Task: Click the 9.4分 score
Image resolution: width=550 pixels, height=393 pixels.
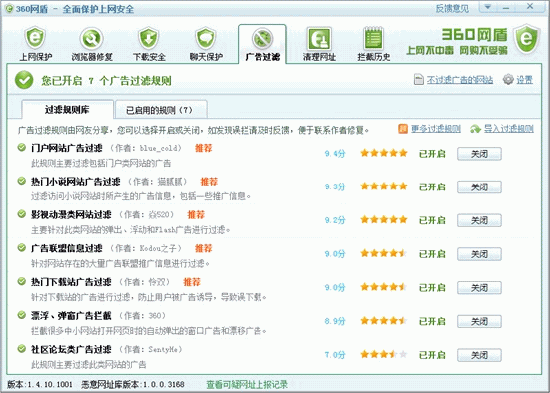Action: [335, 153]
